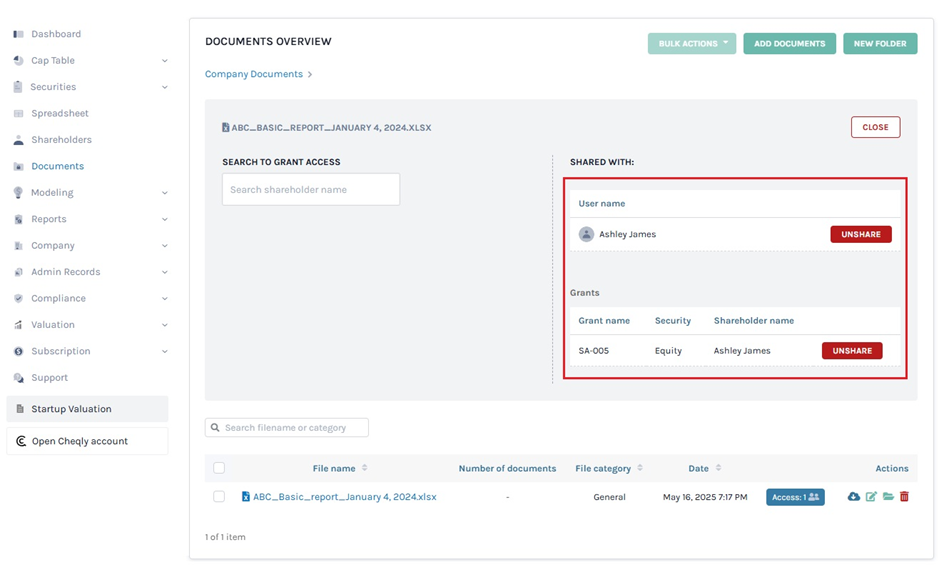939x565 pixels.
Task: Tick the select-all checkbox in table header
Action: [x=219, y=468]
